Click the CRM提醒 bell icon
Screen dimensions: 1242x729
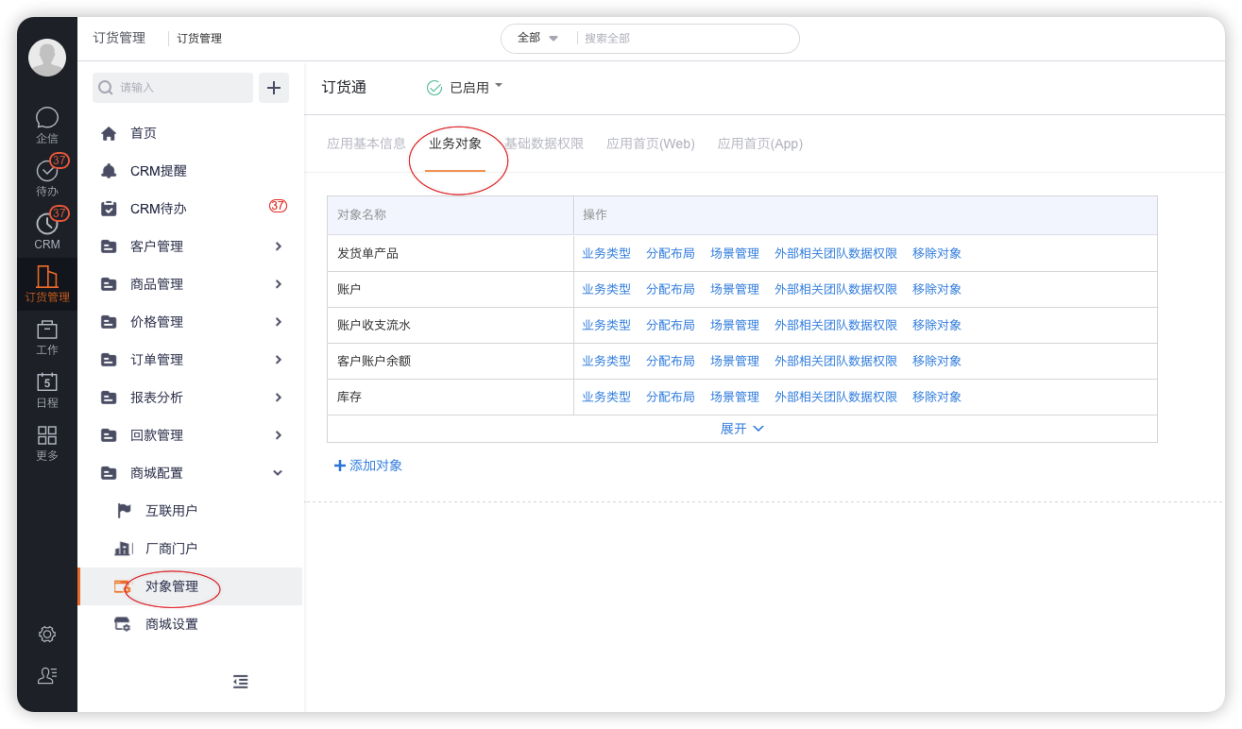(109, 171)
